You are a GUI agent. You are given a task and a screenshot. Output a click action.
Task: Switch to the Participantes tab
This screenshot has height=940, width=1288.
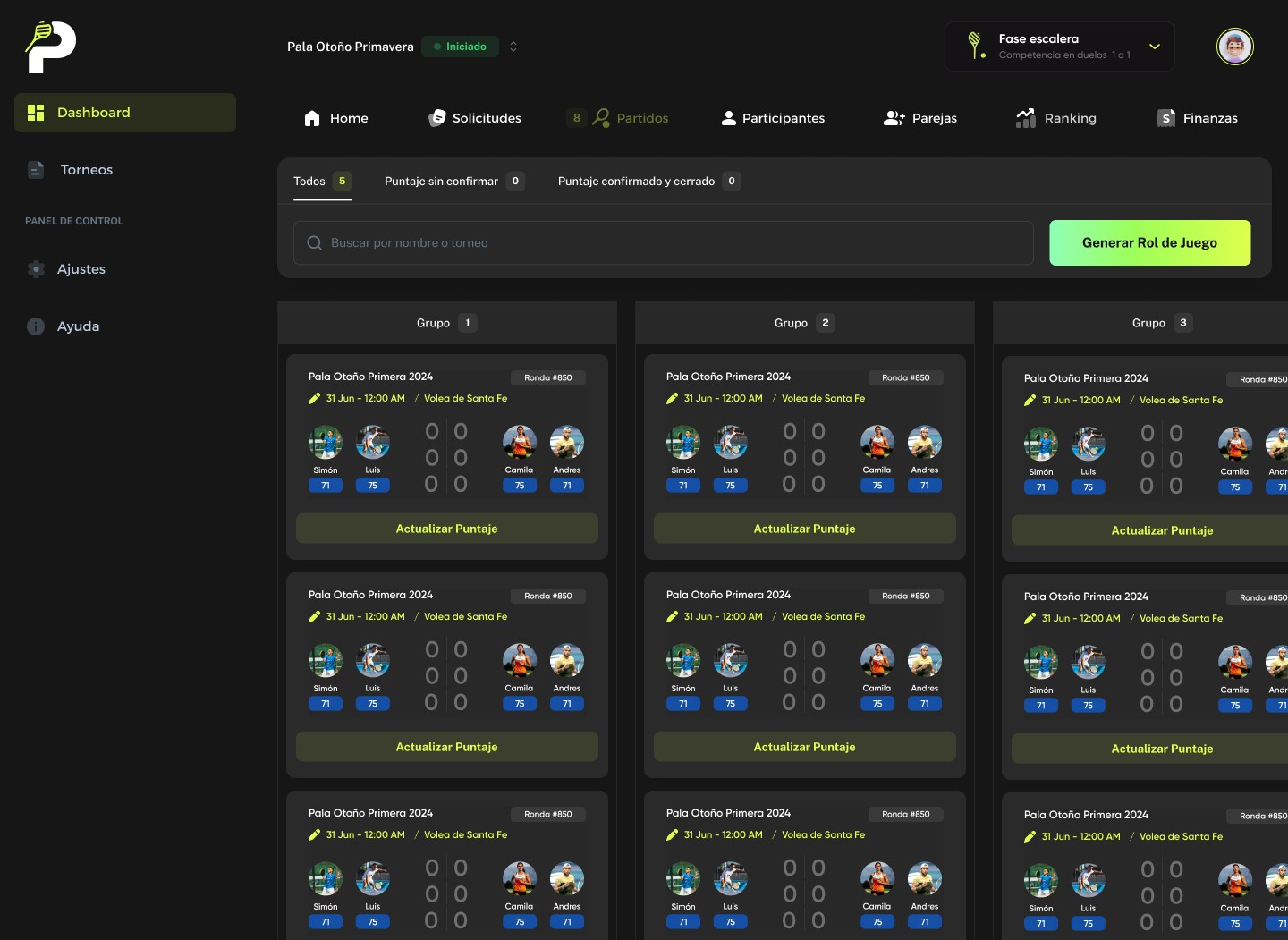773,118
